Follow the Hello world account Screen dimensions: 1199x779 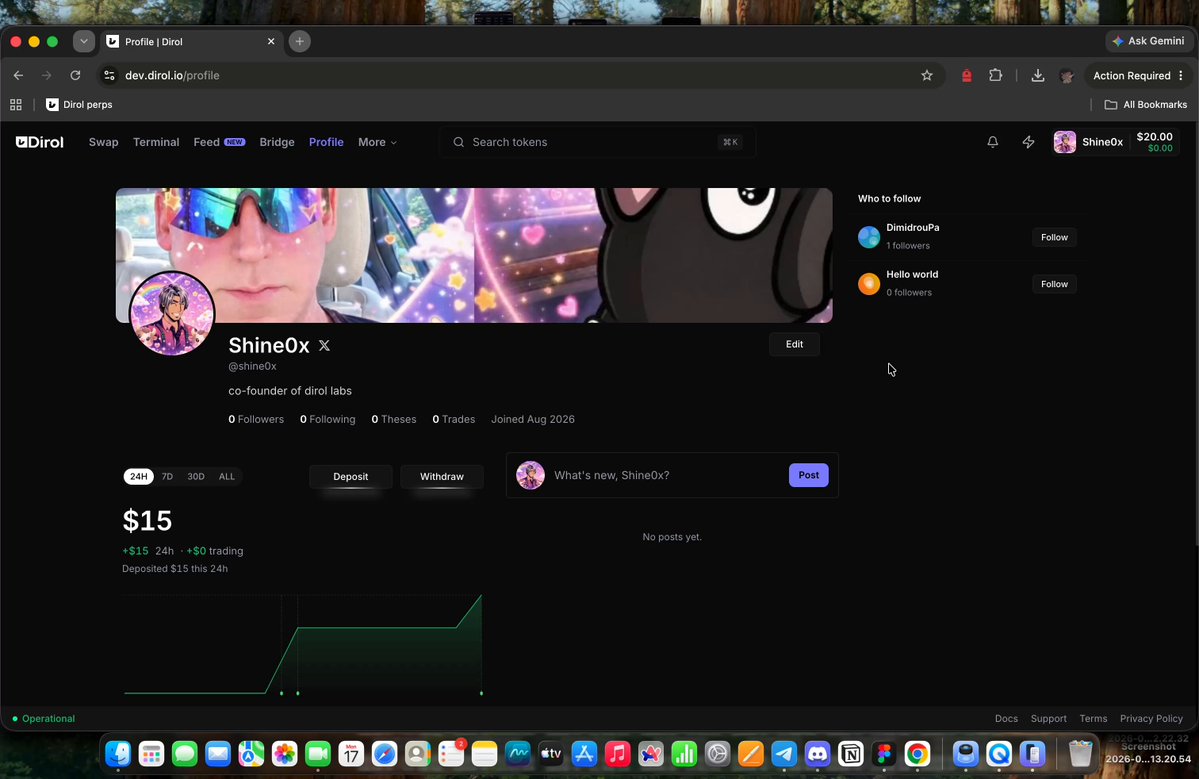coord(1054,284)
